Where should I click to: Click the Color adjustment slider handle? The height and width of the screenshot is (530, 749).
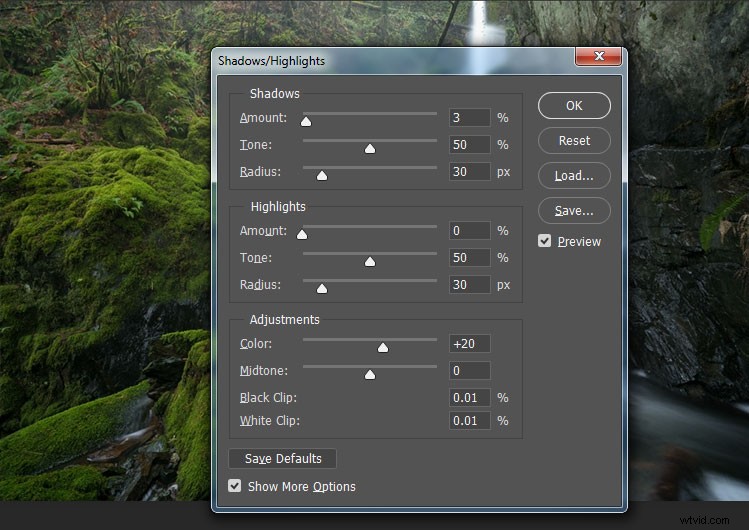coord(383,347)
